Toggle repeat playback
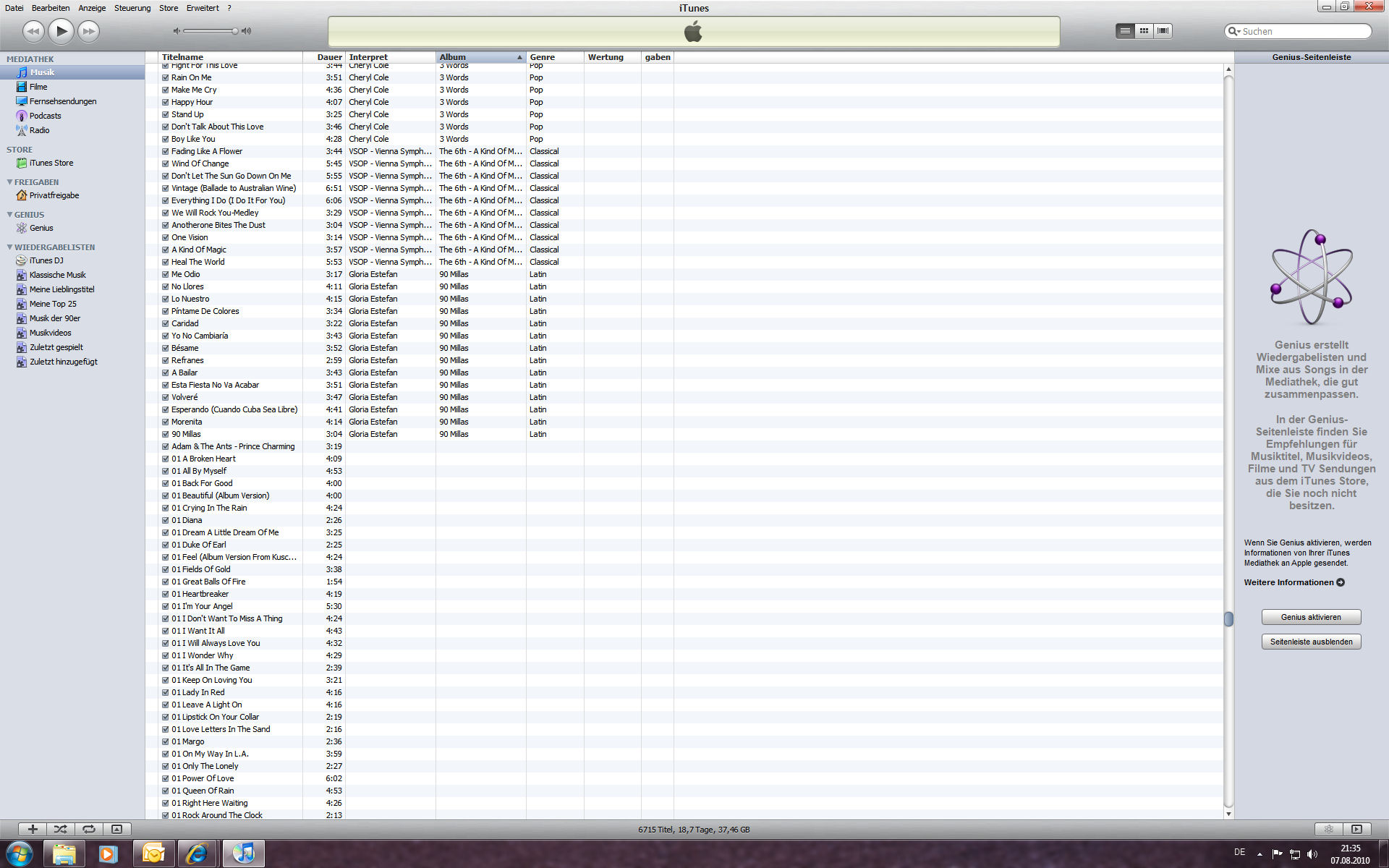This screenshot has height=868, width=1389. [89, 829]
